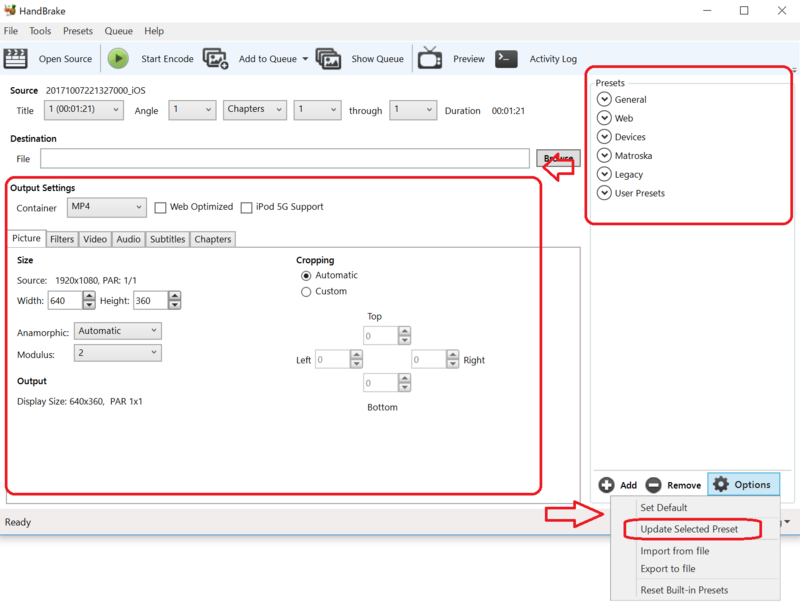The width and height of the screenshot is (800, 610).
Task: Switch to the Audio tab
Action: (x=128, y=239)
